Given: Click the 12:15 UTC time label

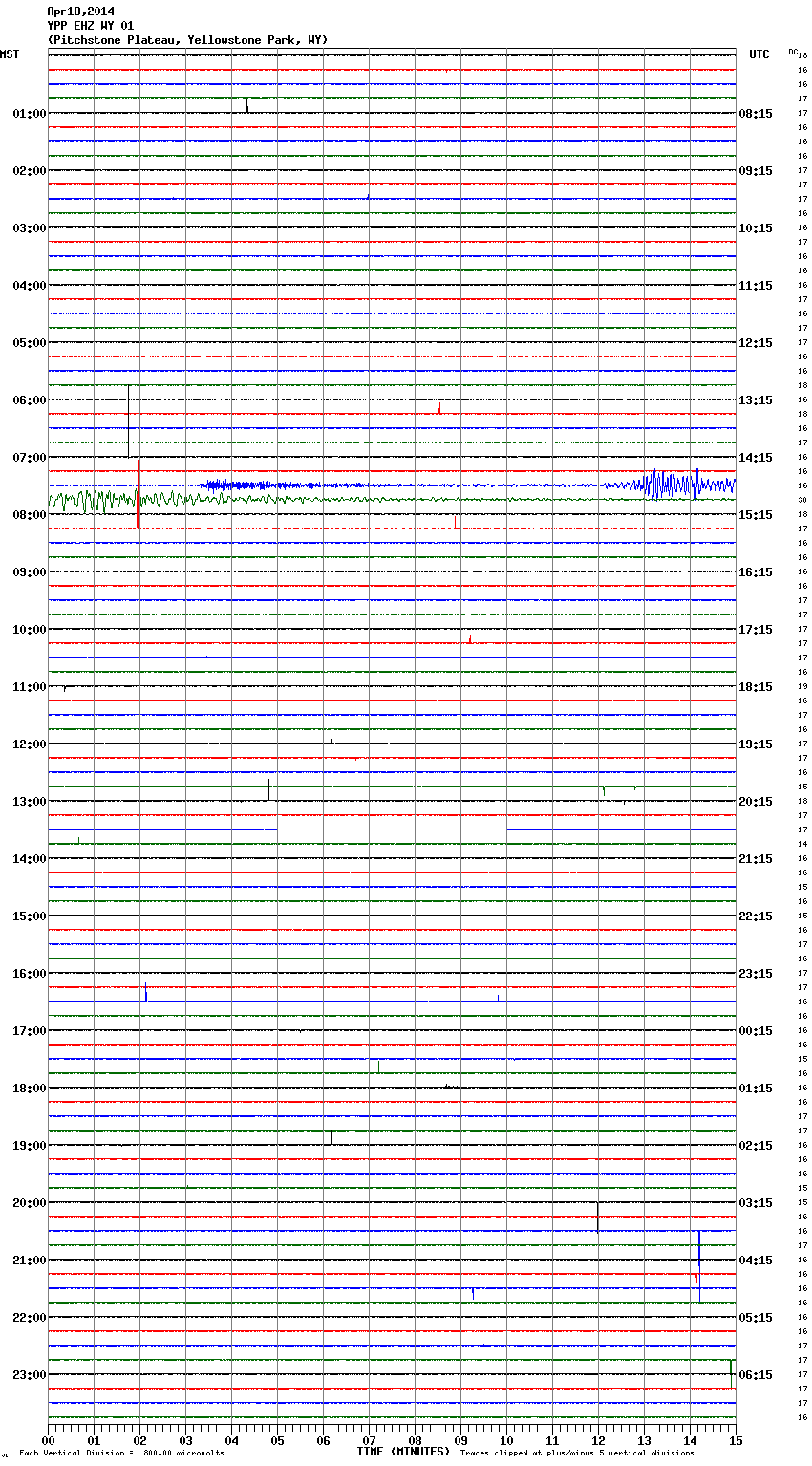Looking at the screenshot, I should point(756,343).
